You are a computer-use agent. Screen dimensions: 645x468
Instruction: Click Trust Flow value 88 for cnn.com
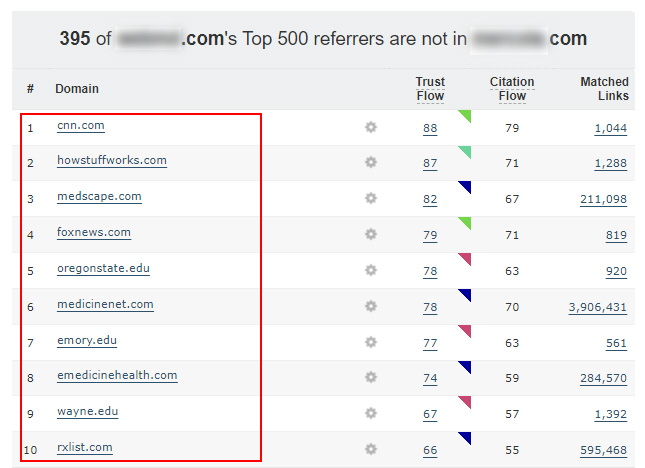[x=430, y=128]
